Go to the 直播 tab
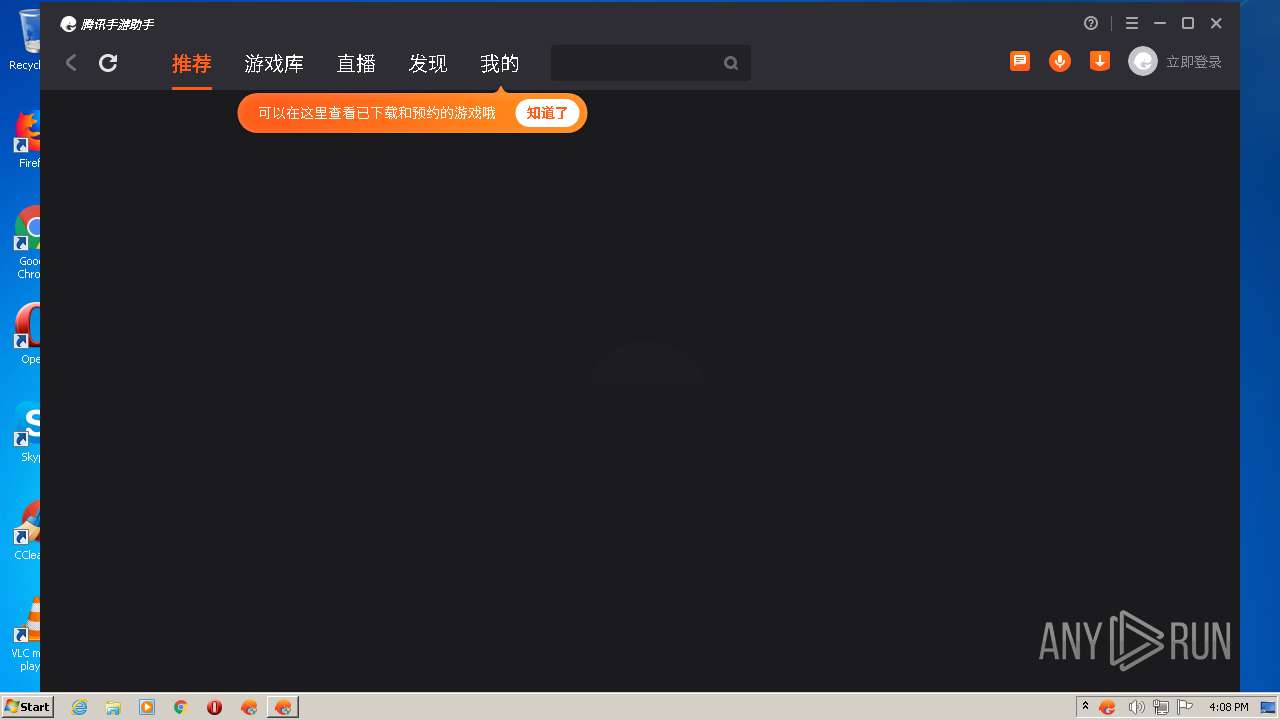Image resolution: width=1280 pixels, height=720 pixels. coord(356,64)
